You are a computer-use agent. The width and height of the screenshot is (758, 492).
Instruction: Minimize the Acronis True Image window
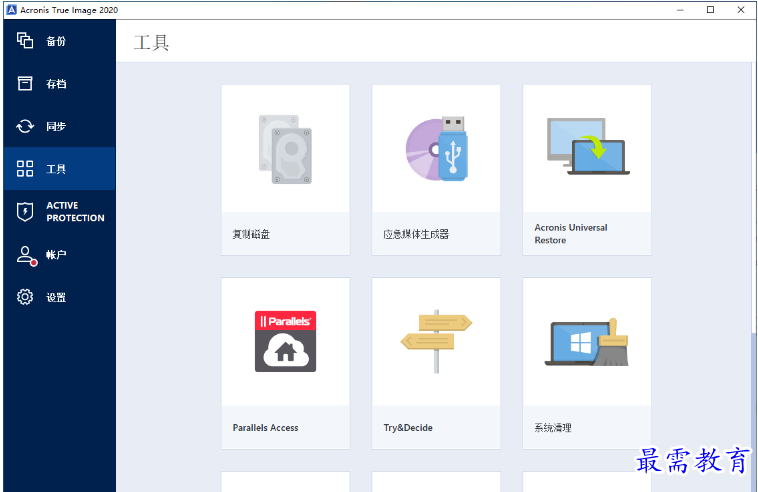pos(680,10)
